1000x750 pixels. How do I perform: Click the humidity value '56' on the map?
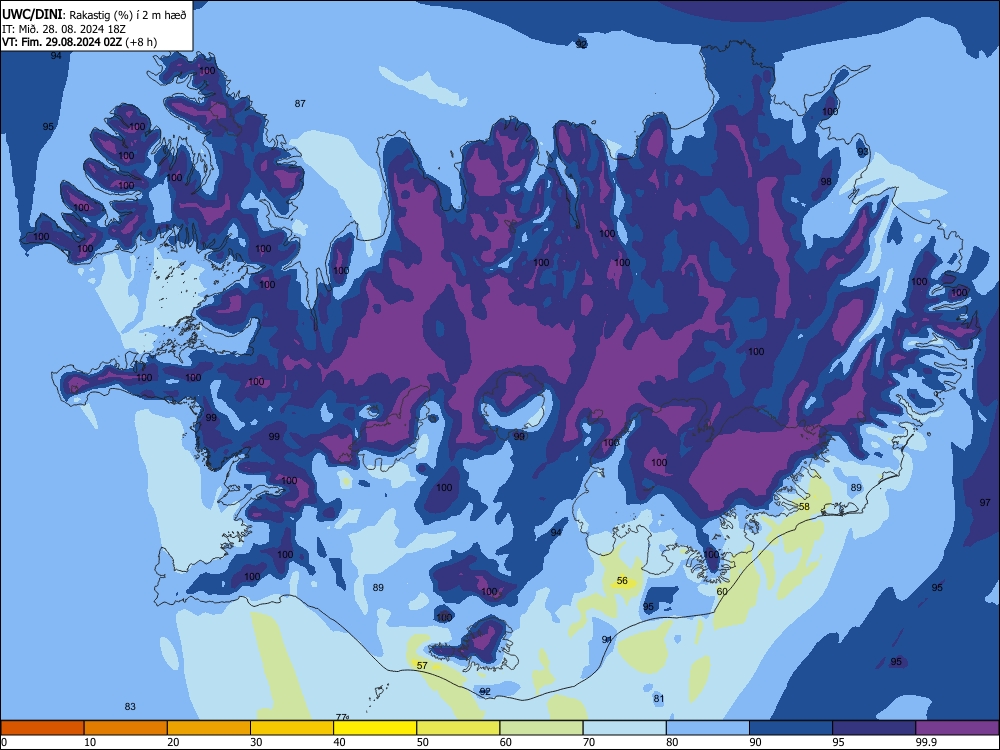622,581
